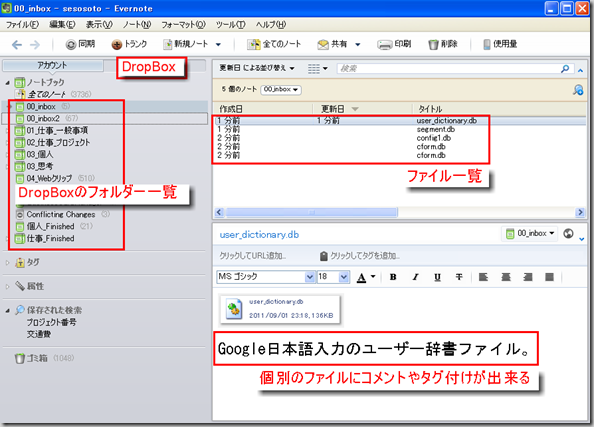Open the 更新日による並び替え sort dropdown

[x=257, y=68]
